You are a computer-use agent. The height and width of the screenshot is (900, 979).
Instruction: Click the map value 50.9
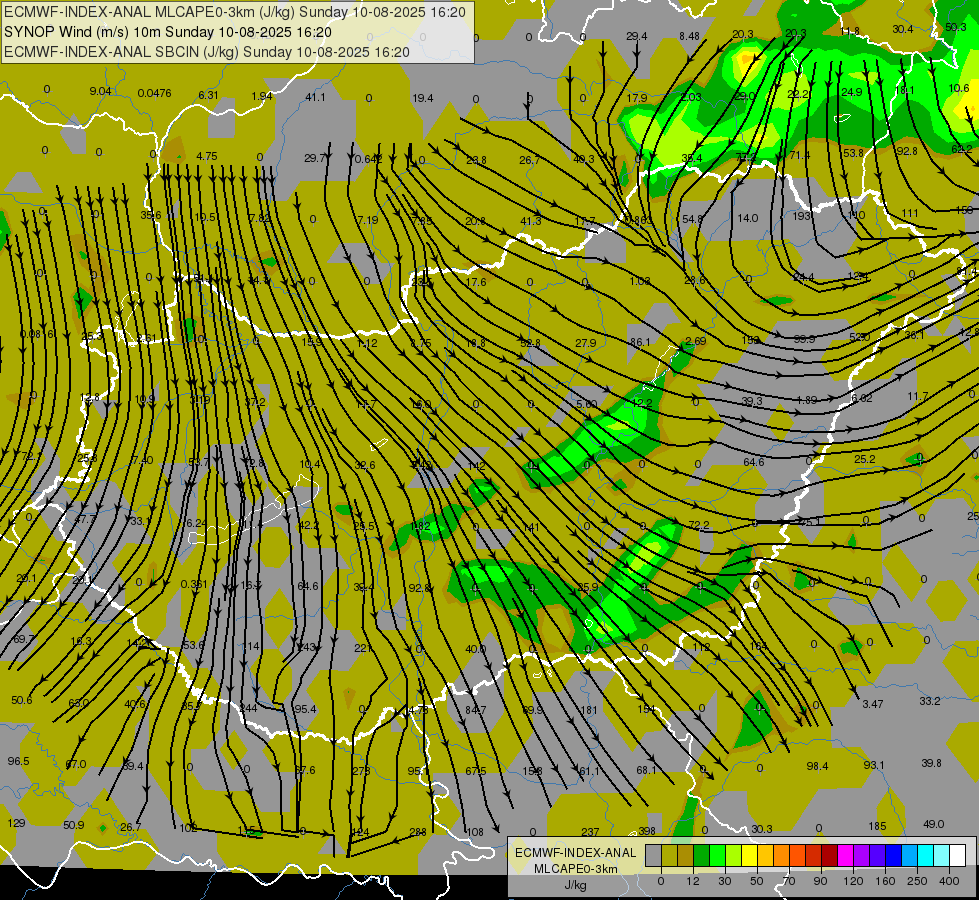pos(74,826)
